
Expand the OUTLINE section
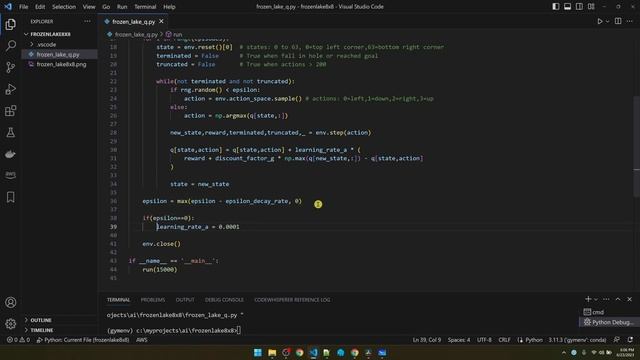coord(41,320)
